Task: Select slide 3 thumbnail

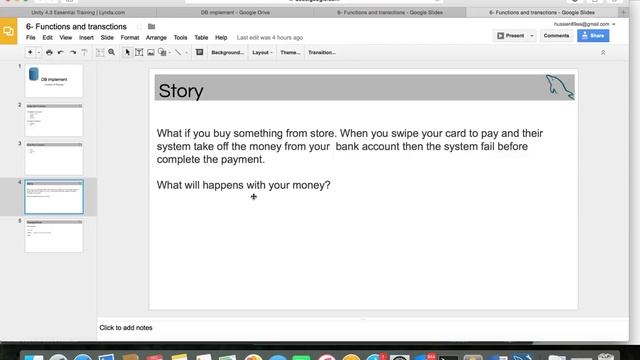Action: coord(54,158)
